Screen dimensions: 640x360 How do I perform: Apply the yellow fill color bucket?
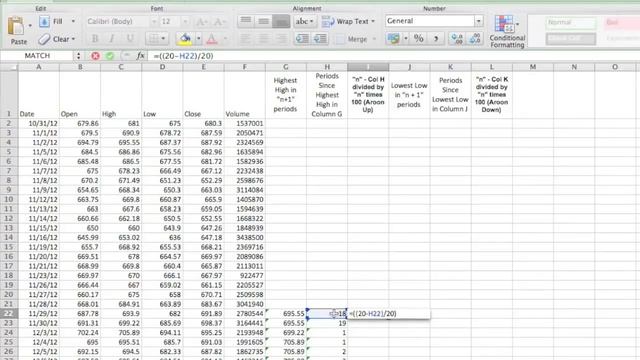[185, 39]
